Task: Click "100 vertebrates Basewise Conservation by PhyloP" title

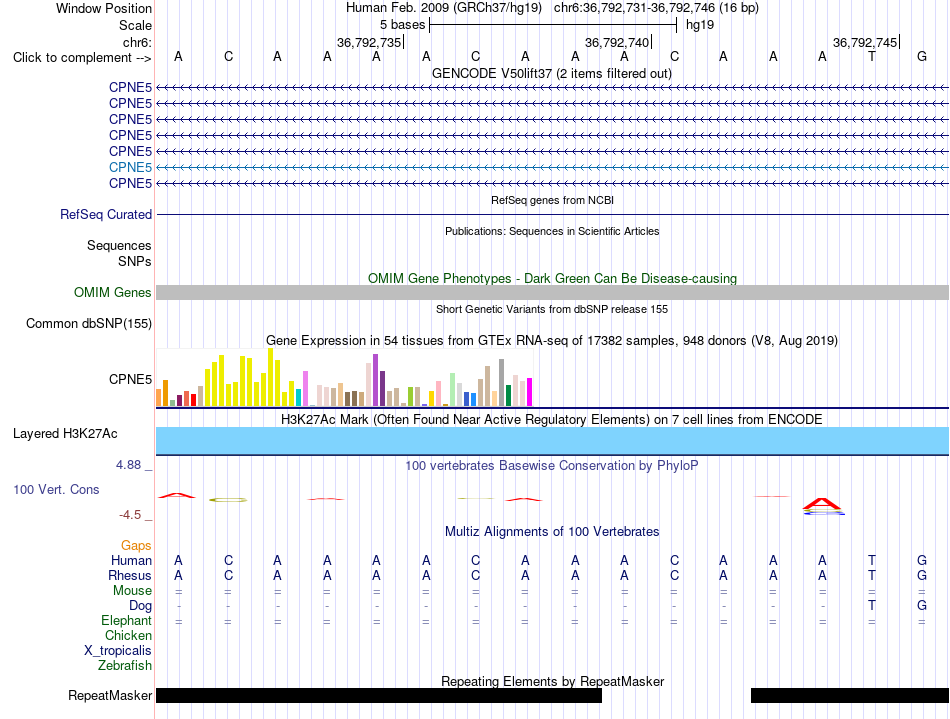Action: pyautogui.click(x=552, y=465)
